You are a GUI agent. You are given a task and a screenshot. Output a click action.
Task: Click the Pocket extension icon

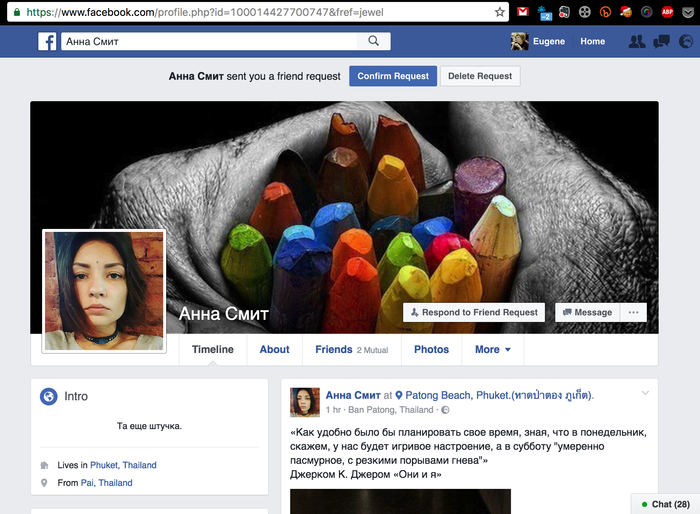(688, 12)
